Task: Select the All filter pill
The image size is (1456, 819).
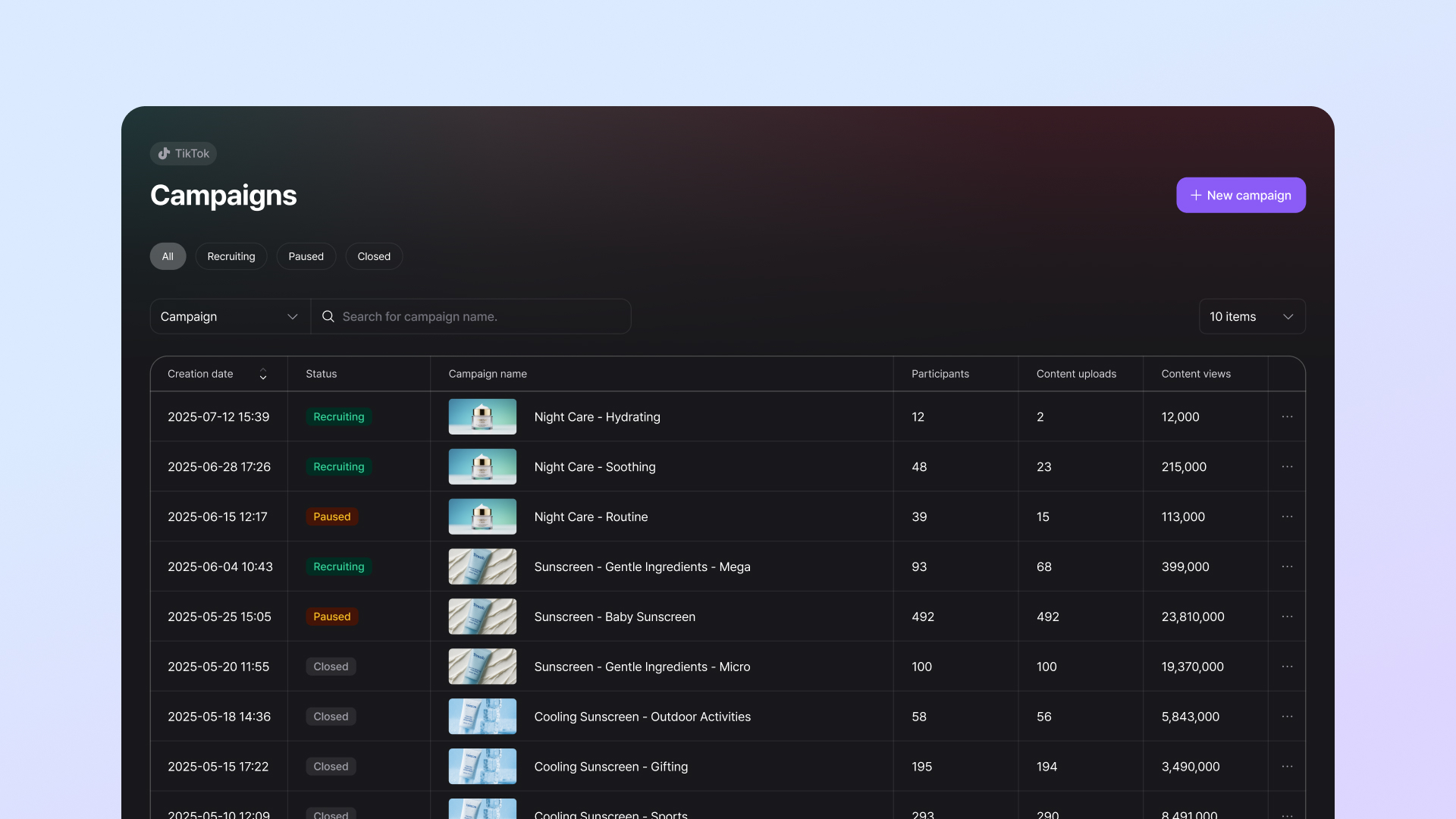Action: tap(168, 256)
